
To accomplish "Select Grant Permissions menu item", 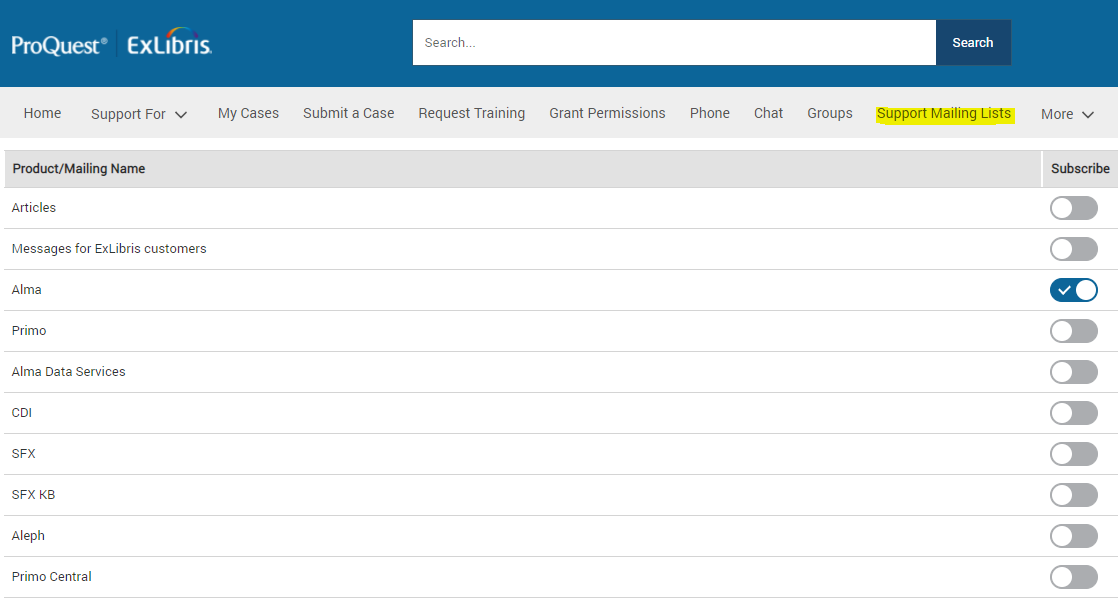I will pos(607,113).
